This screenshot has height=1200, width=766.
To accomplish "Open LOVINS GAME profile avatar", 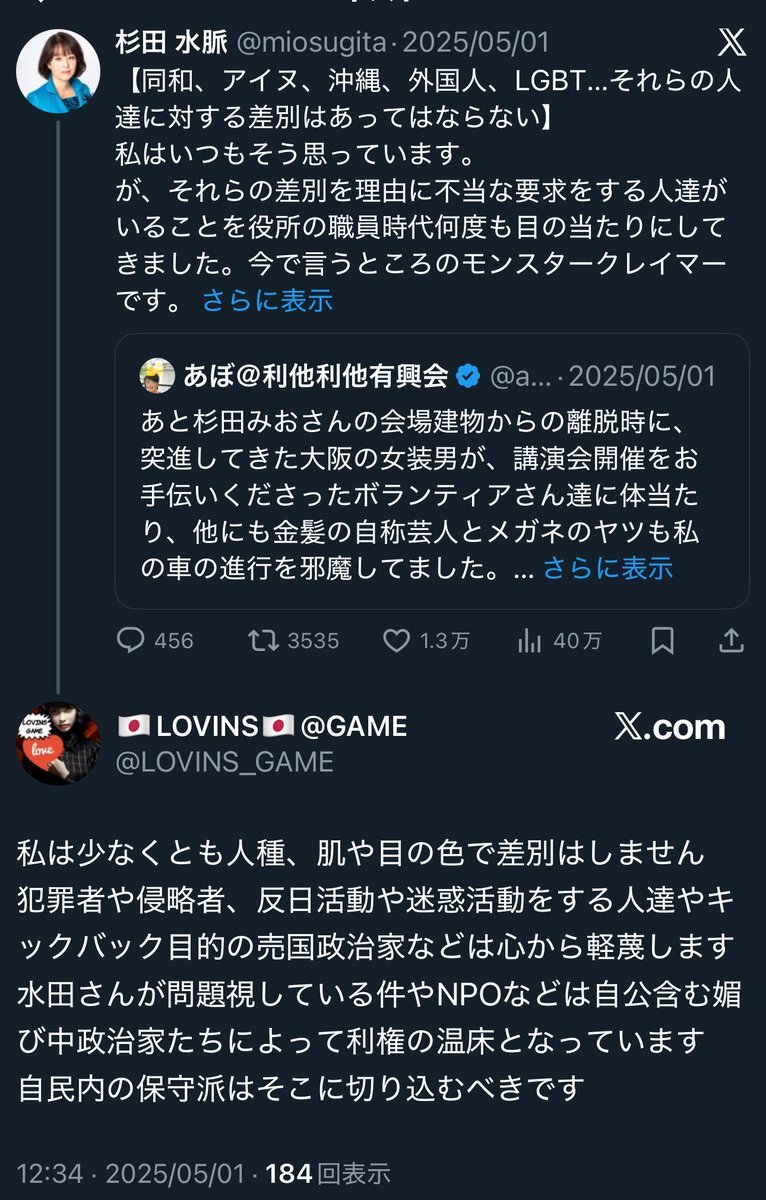I will tap(57, 742).
